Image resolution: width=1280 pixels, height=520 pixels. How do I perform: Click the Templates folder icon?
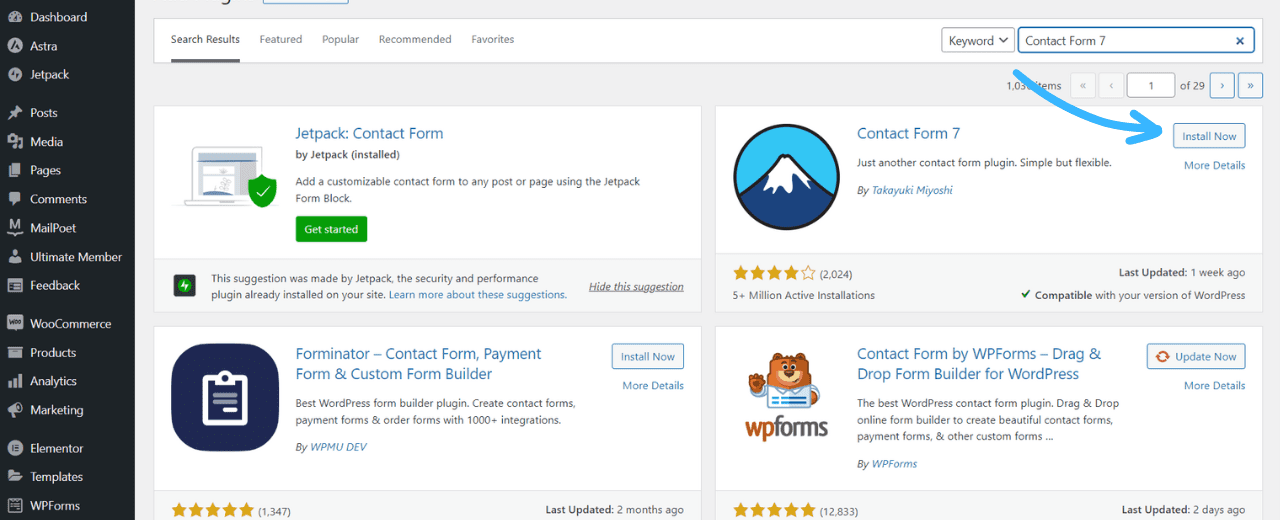[x=15, y=477]
